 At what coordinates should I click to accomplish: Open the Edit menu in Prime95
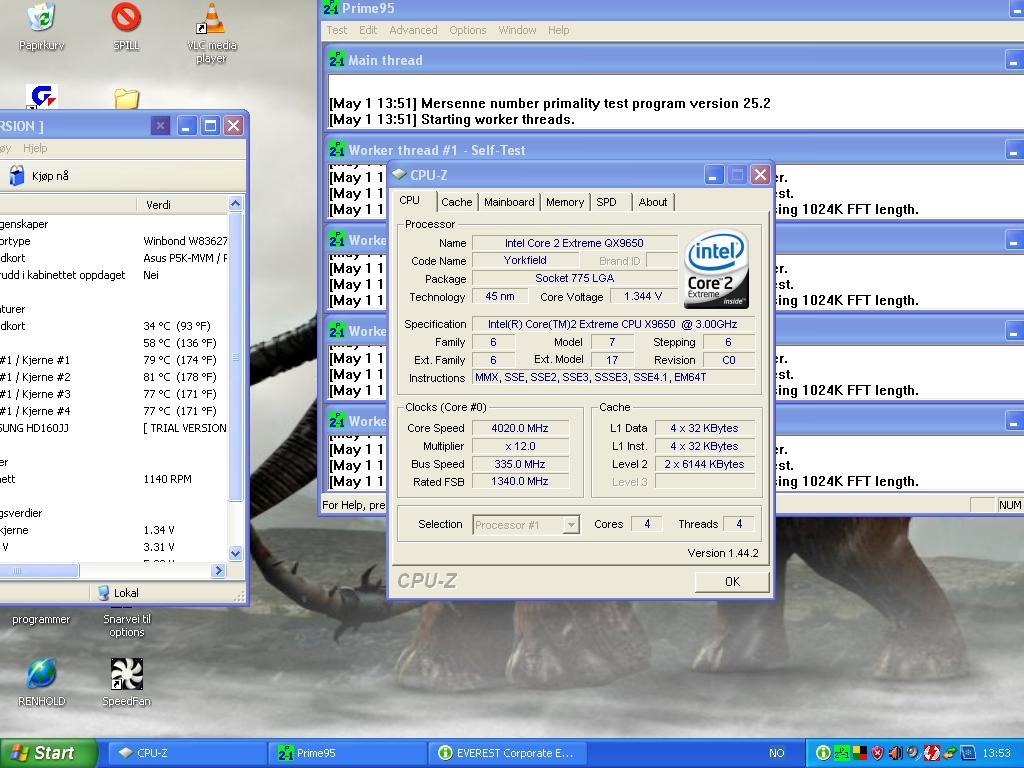(x=368, y=30)
